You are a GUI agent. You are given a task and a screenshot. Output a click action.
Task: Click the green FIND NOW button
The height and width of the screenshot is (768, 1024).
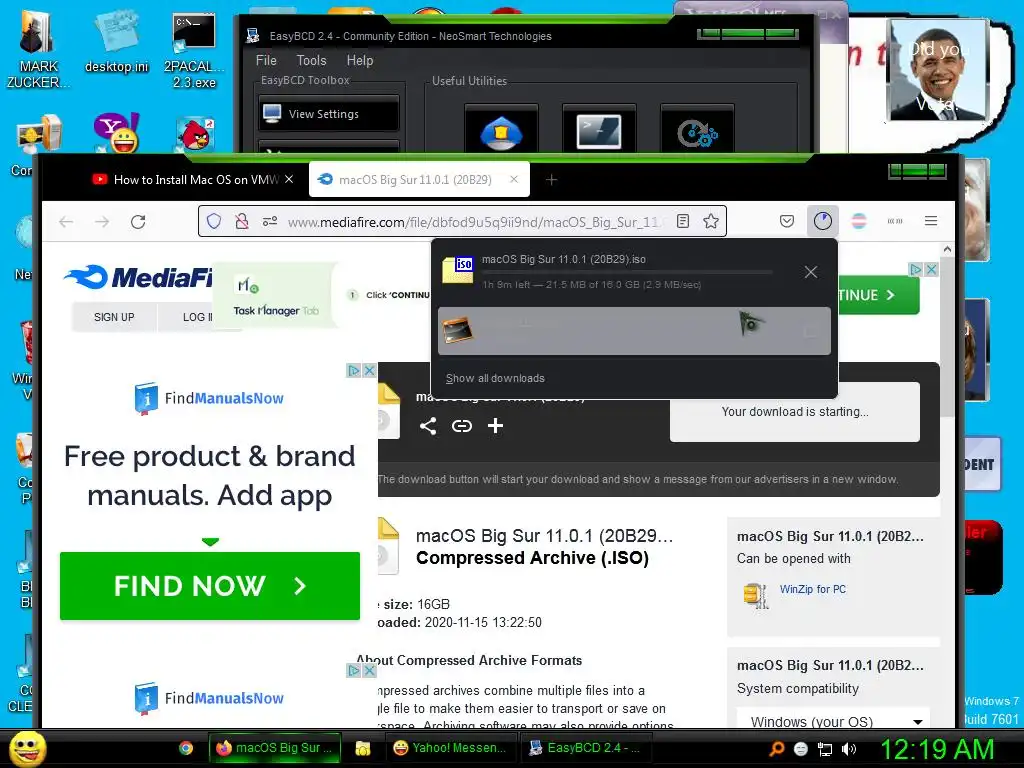[x=210, y=586]
